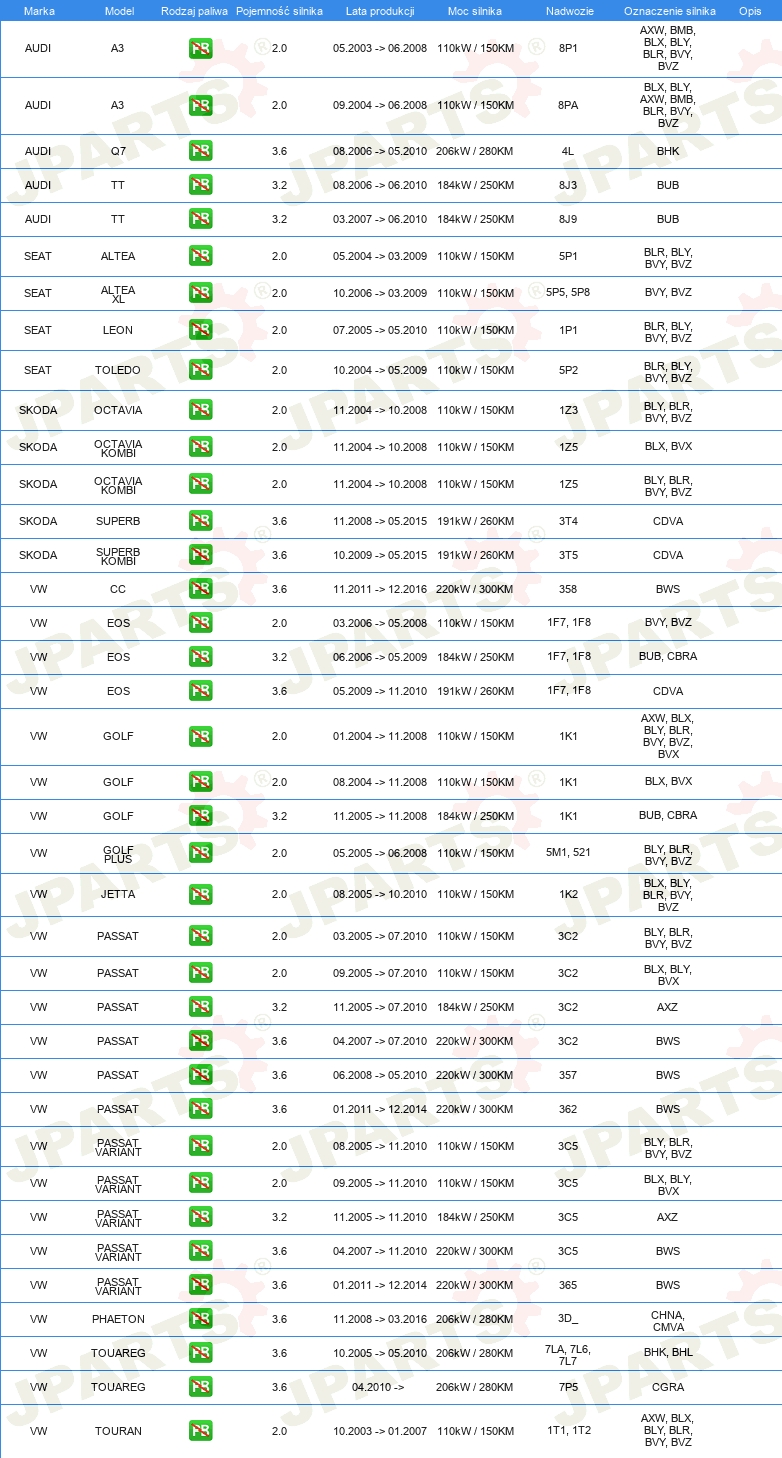Select the Oznaczenie silnika column header

pyautogui.click(x=669, y=10)
